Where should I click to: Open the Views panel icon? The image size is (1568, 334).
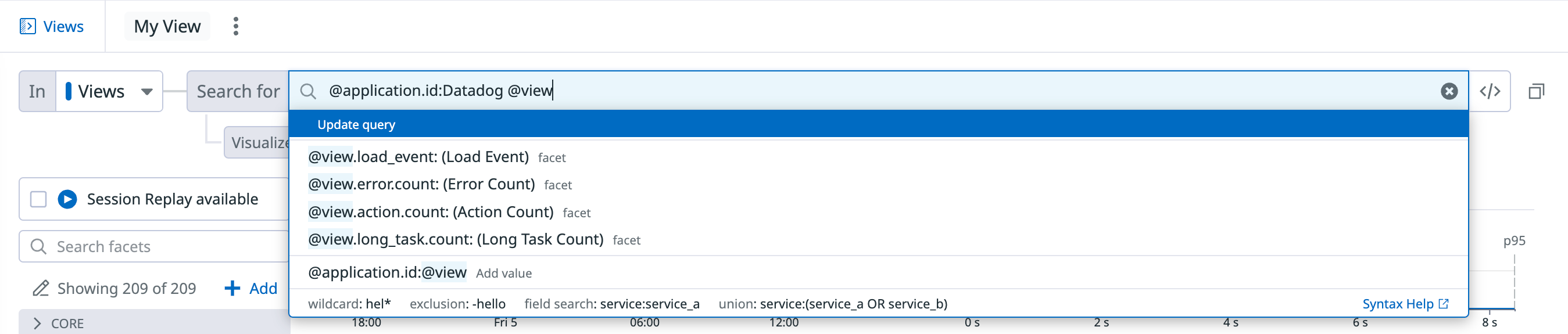[27, 26]
